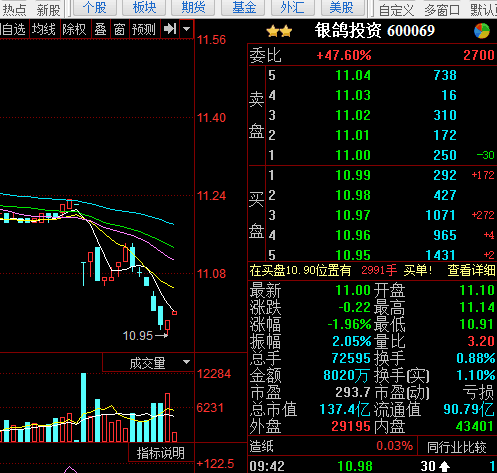Click 自选 to add to watchlist

pyautogui.click(x=13, y=29)
